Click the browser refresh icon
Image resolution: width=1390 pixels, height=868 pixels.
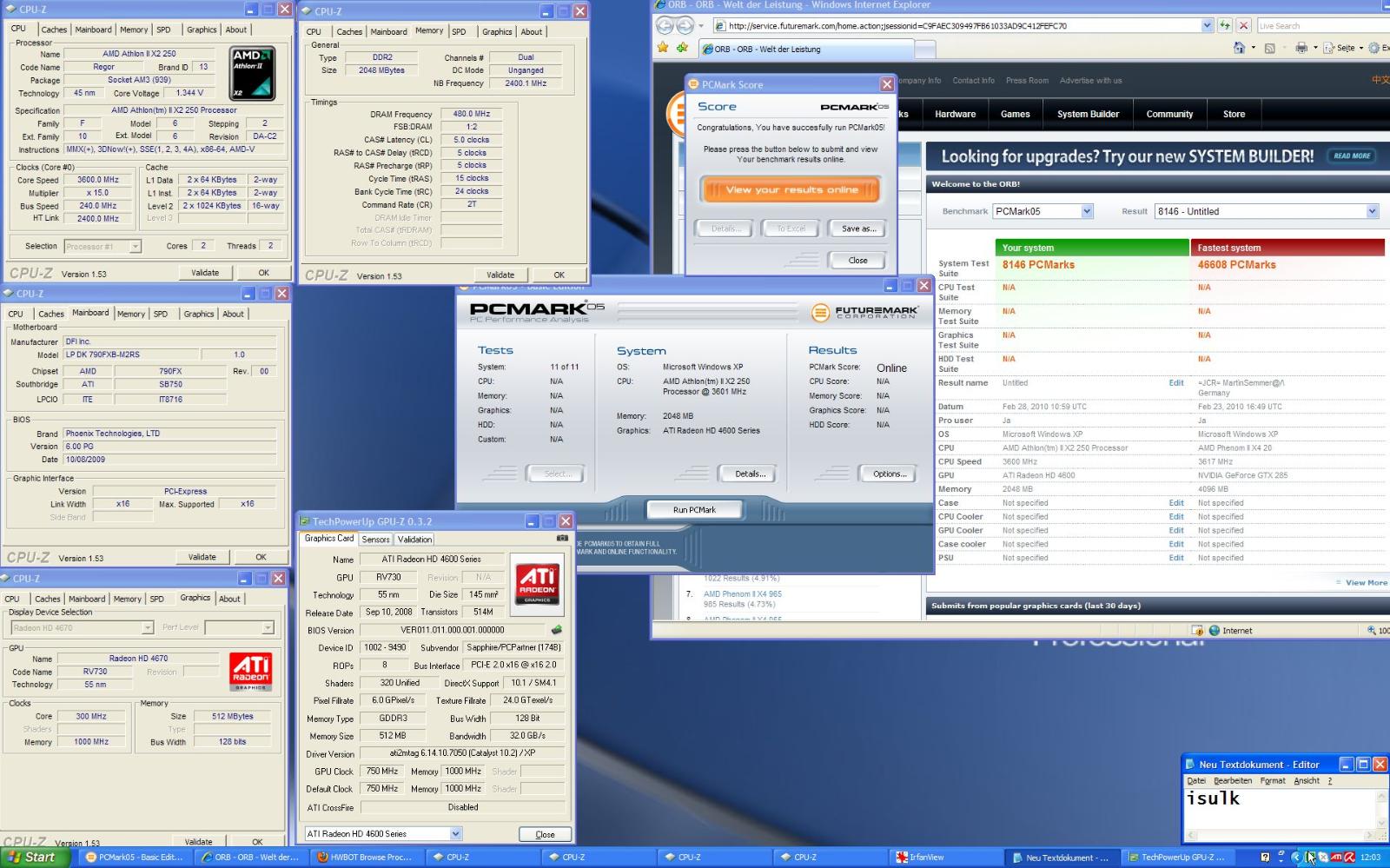pos(1225,25)
